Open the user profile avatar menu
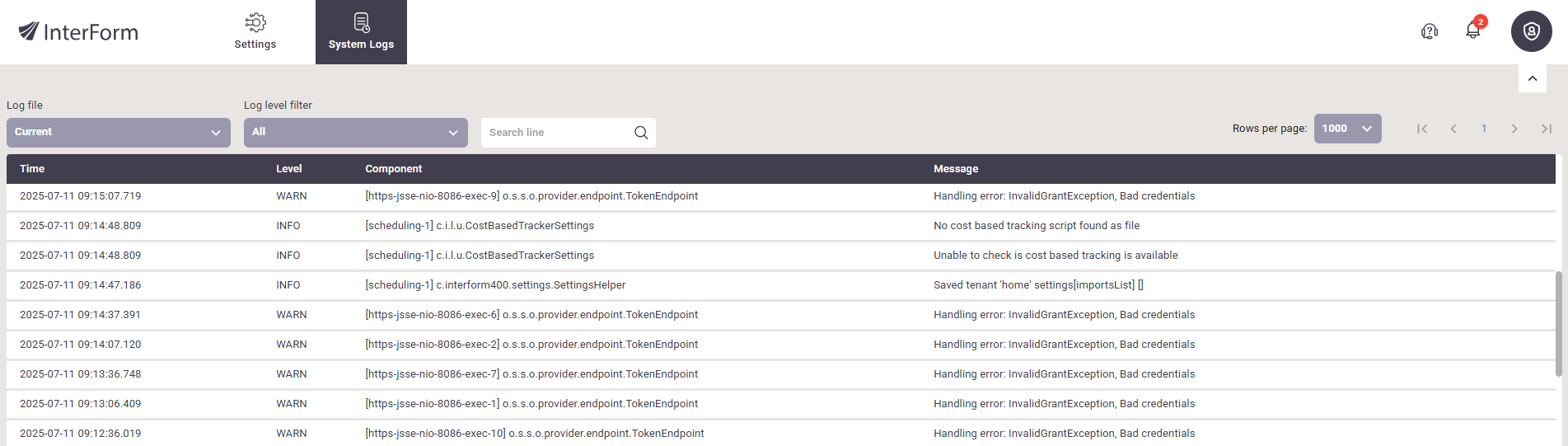 pos(1531,31)
